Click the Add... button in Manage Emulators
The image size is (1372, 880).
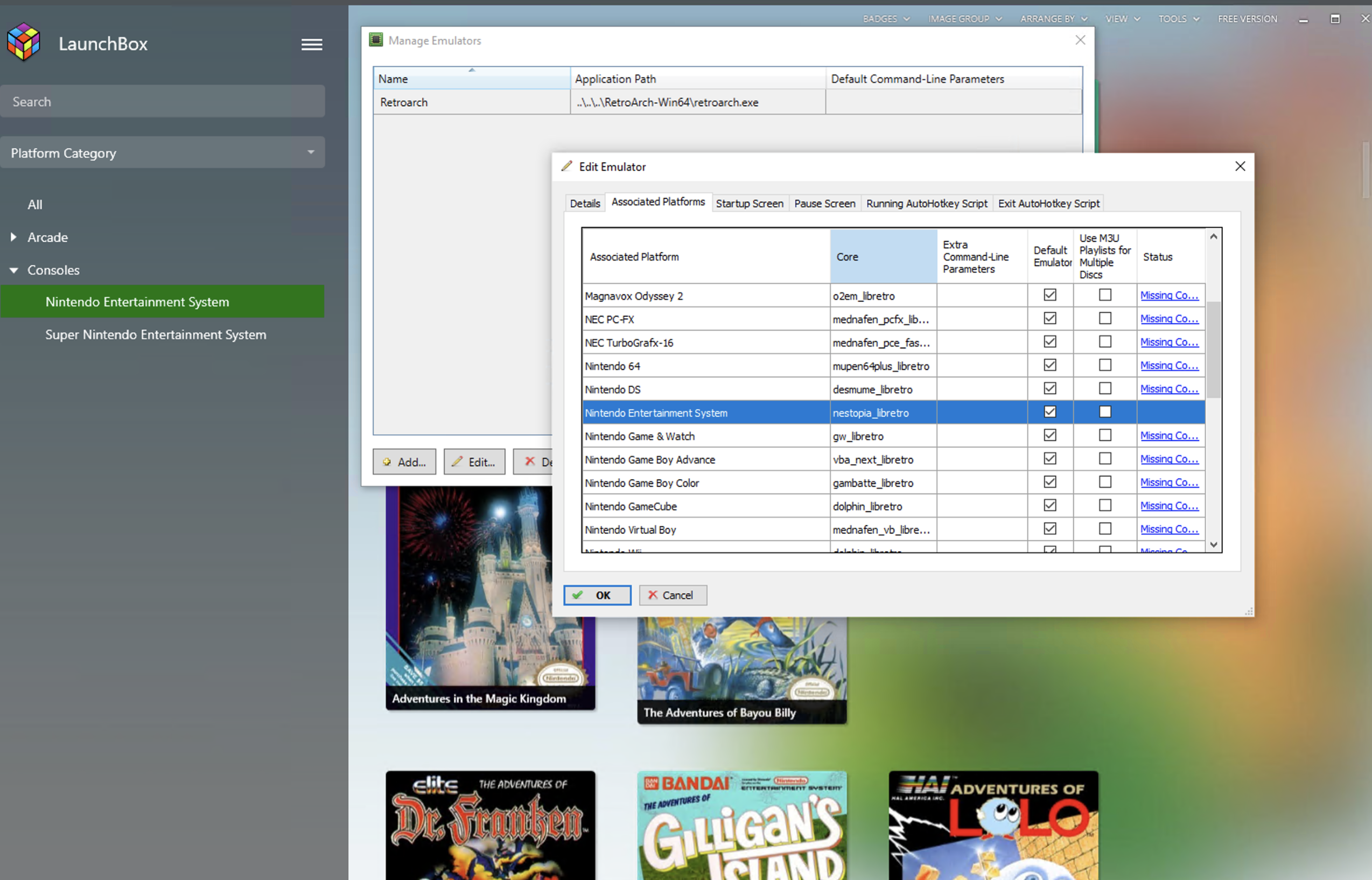pyautogui.click(x=404, y=462)
